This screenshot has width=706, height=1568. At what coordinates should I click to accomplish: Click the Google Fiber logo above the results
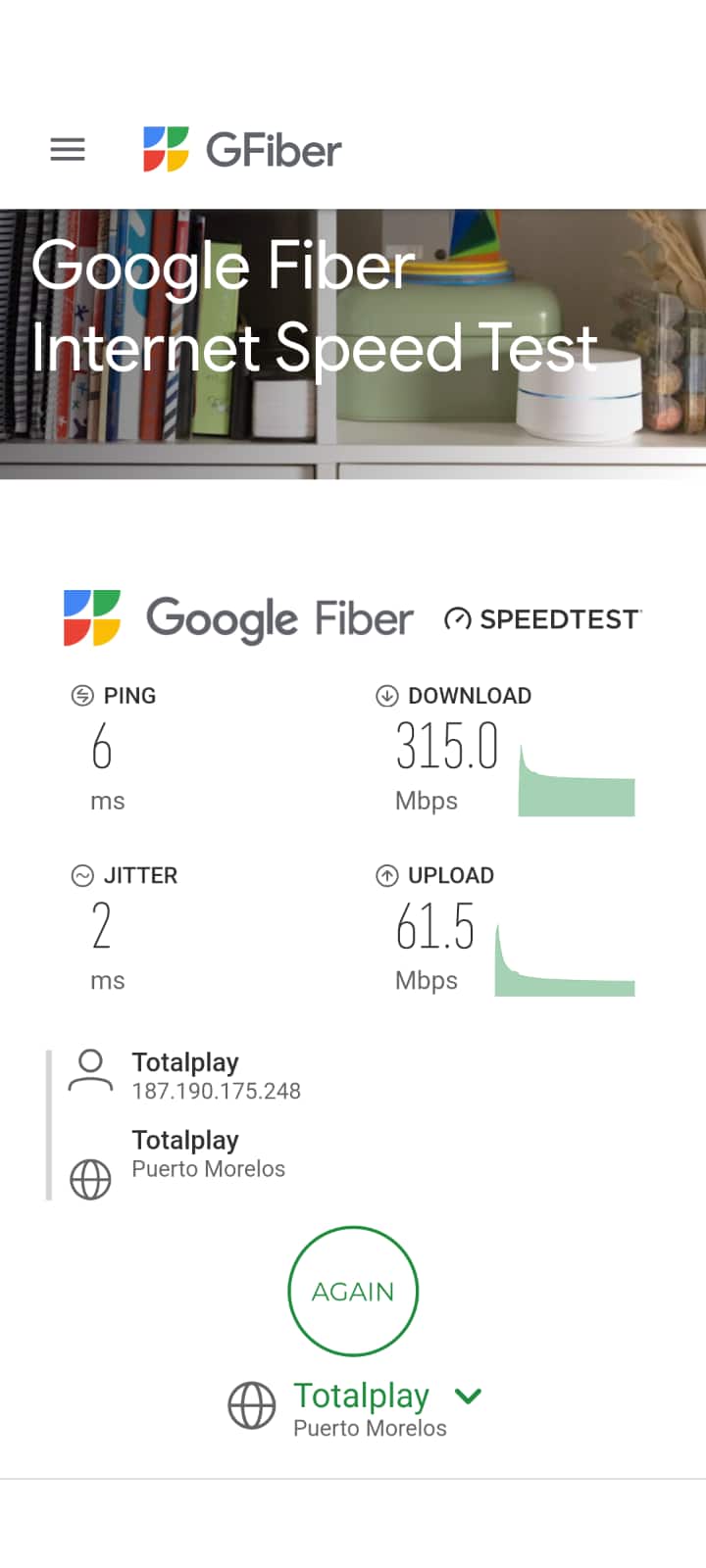238,618
